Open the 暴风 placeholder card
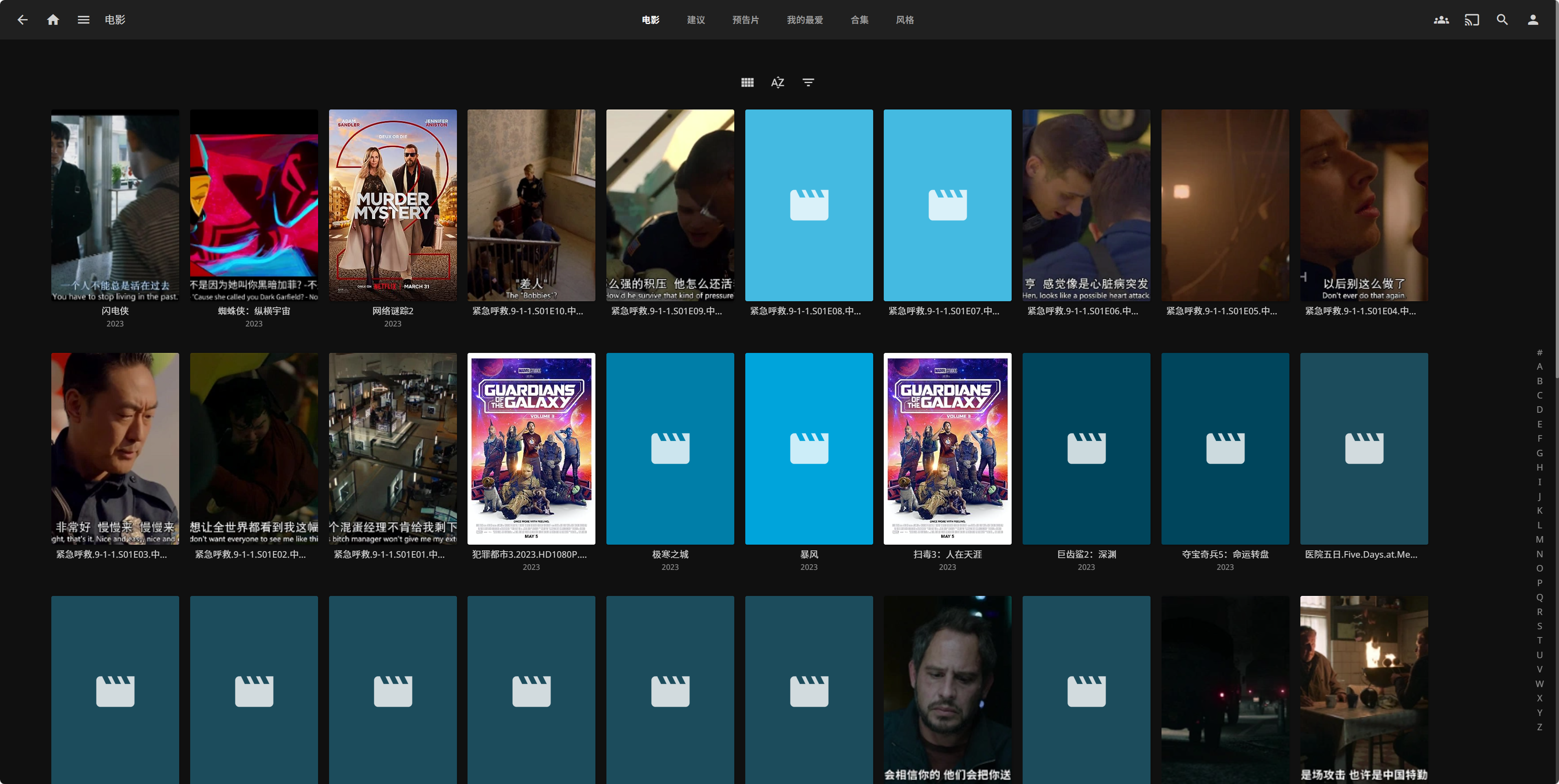The width and height of the screenshot is (1559, 784). click(x=809, y=449)
